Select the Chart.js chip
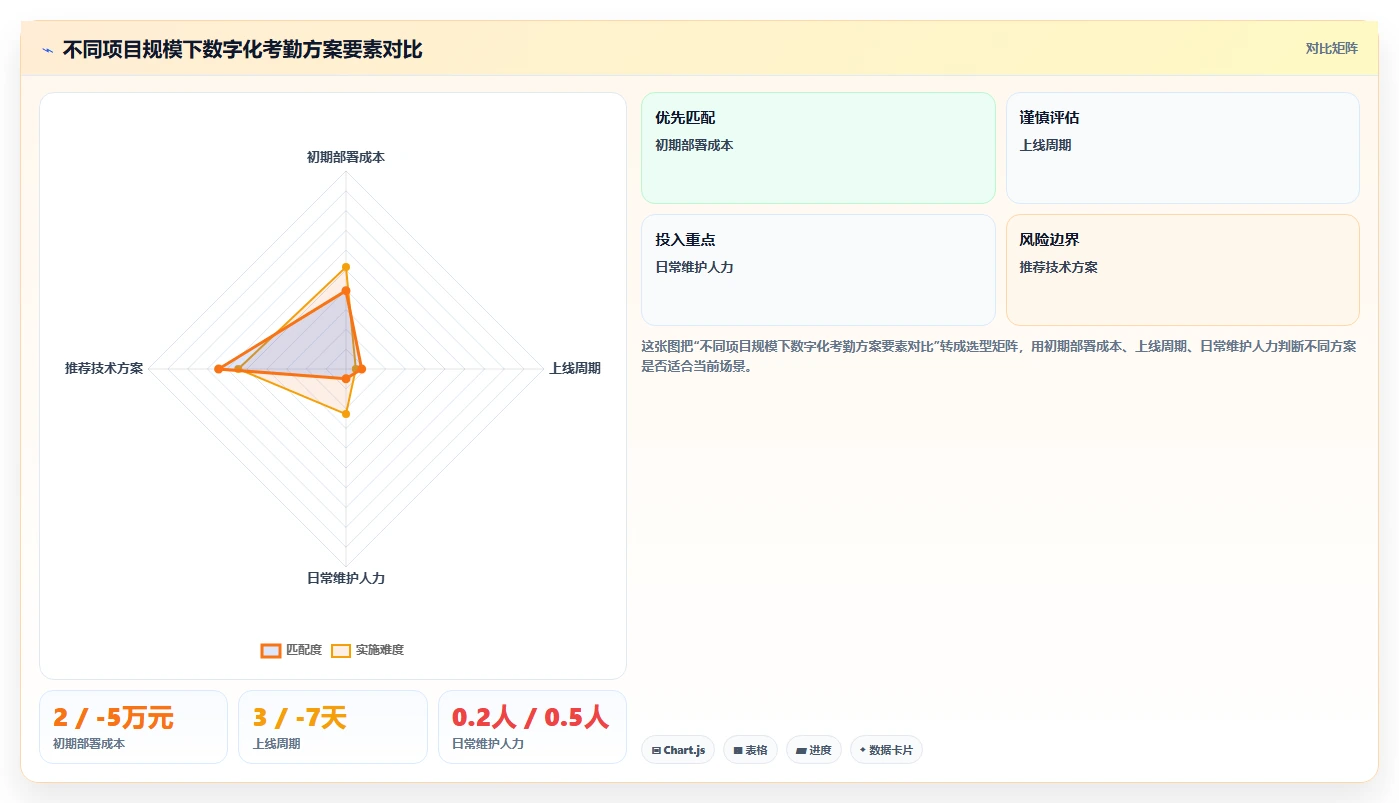The width and height of the screenshot is (1399, 803). pos(678,750)
